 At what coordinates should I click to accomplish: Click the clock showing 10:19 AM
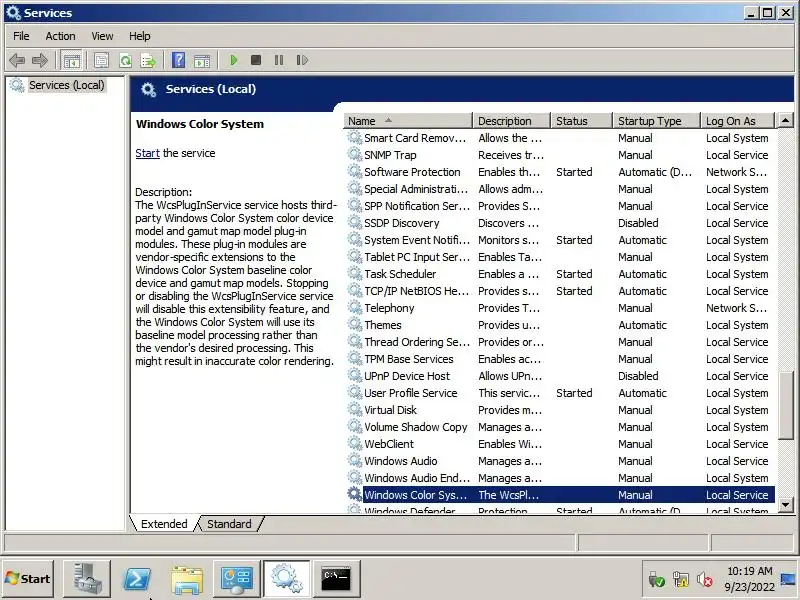(749, 571)
